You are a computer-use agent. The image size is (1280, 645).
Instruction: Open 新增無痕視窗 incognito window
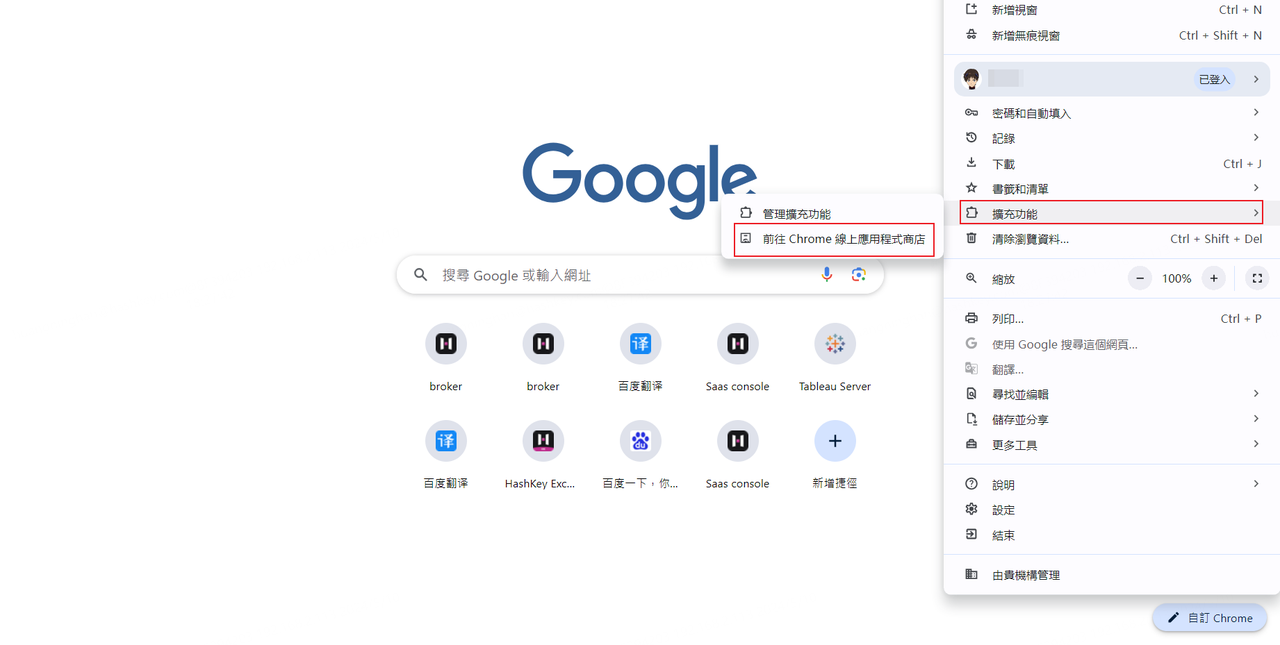coord(1025,35)
